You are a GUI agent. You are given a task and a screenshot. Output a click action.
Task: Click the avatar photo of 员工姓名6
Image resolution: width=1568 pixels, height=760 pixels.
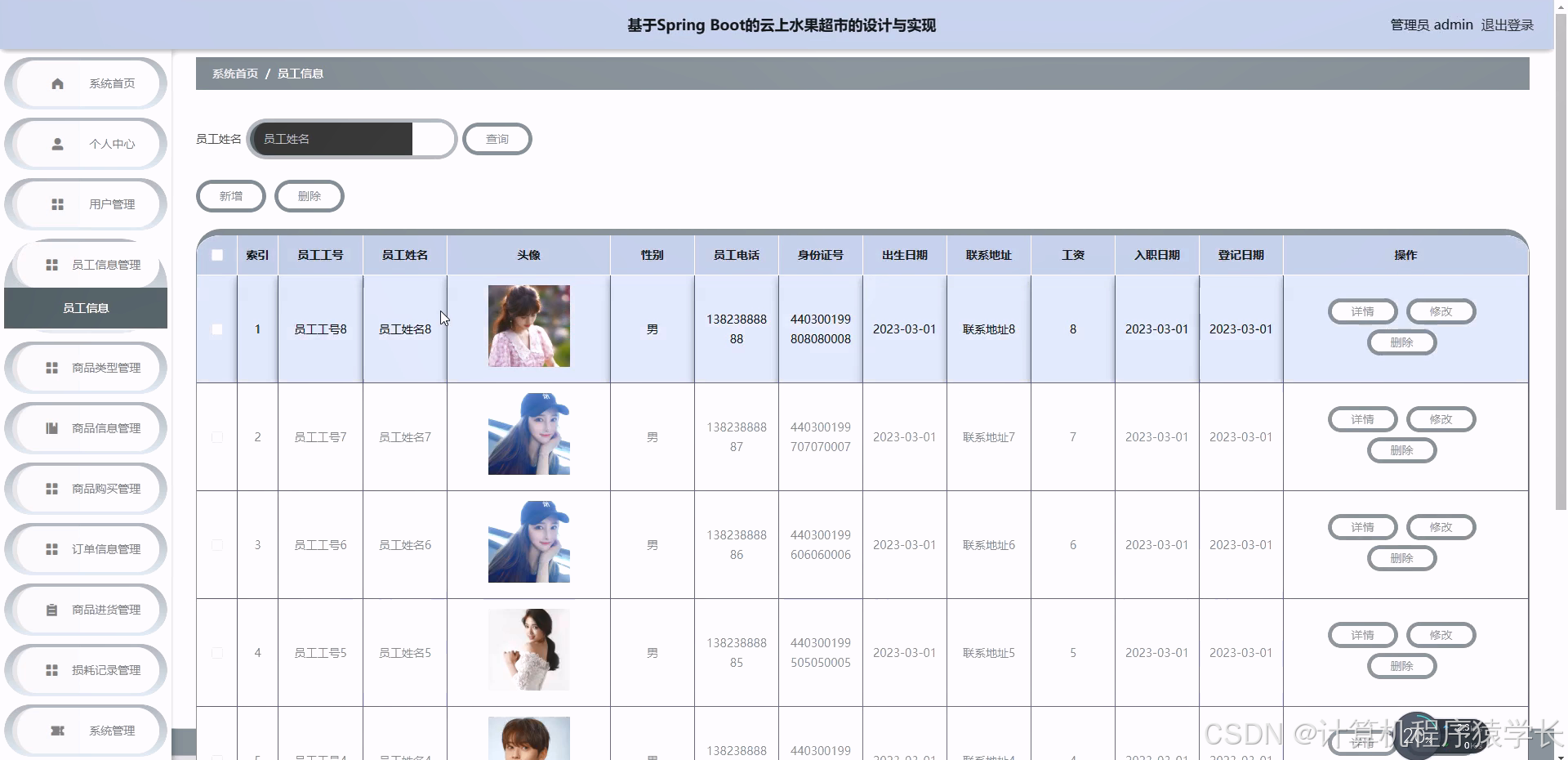529,542
